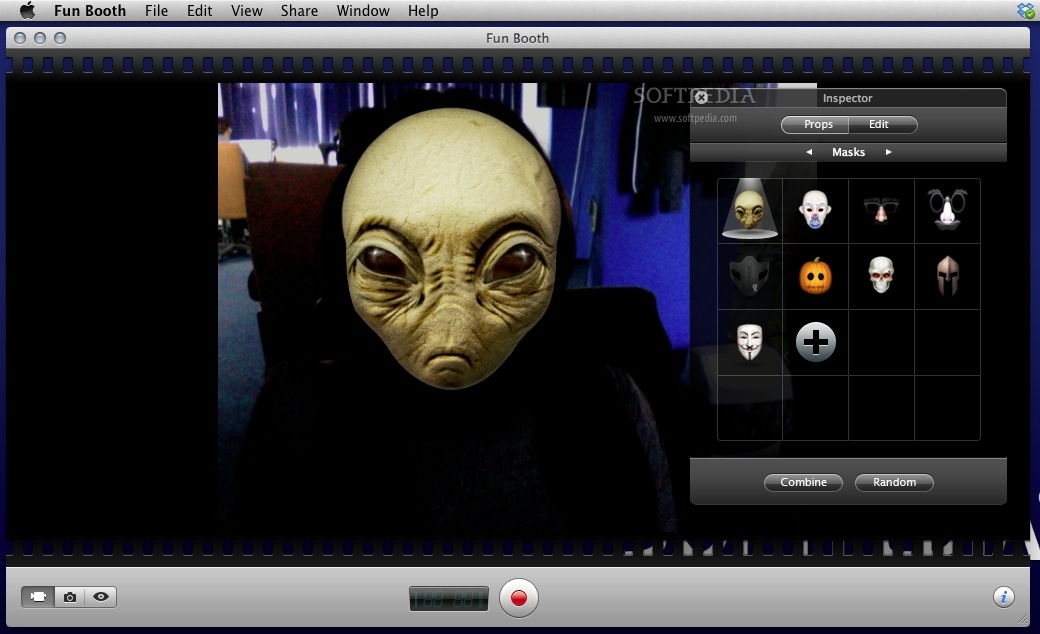Open the Edit menu in menu bar
Image resolution: width=1040 pixels, height=634 pixels.
click(200, 11)
